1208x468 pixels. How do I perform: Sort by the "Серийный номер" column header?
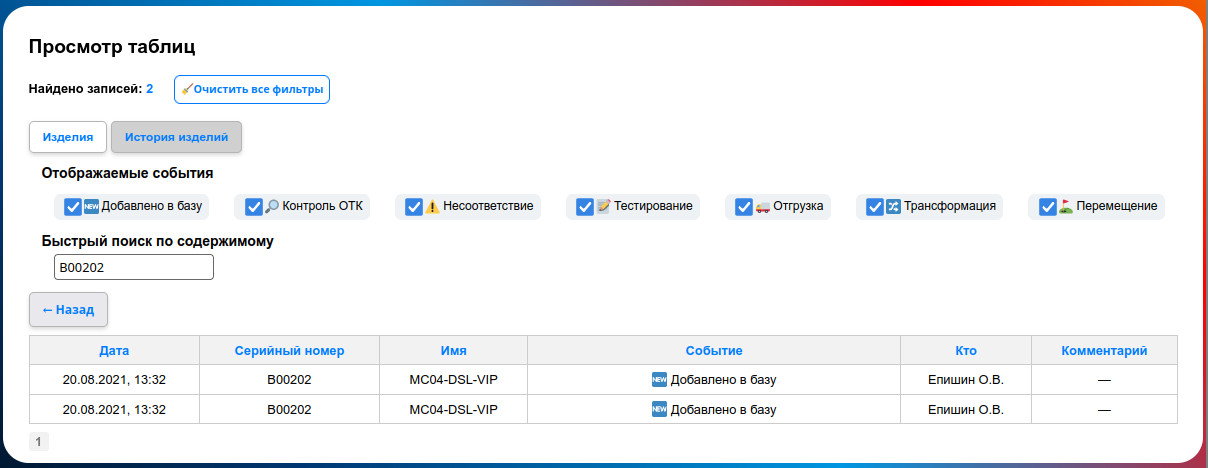[289, 351]
